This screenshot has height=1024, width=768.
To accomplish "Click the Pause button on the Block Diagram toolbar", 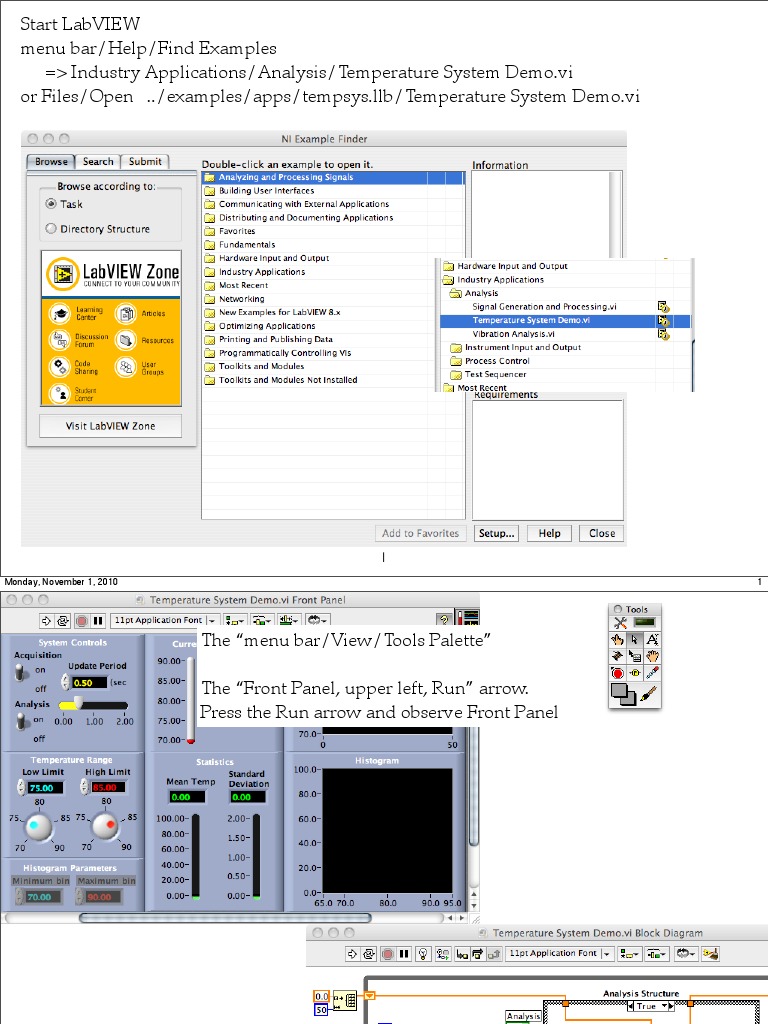I will 404,954.
